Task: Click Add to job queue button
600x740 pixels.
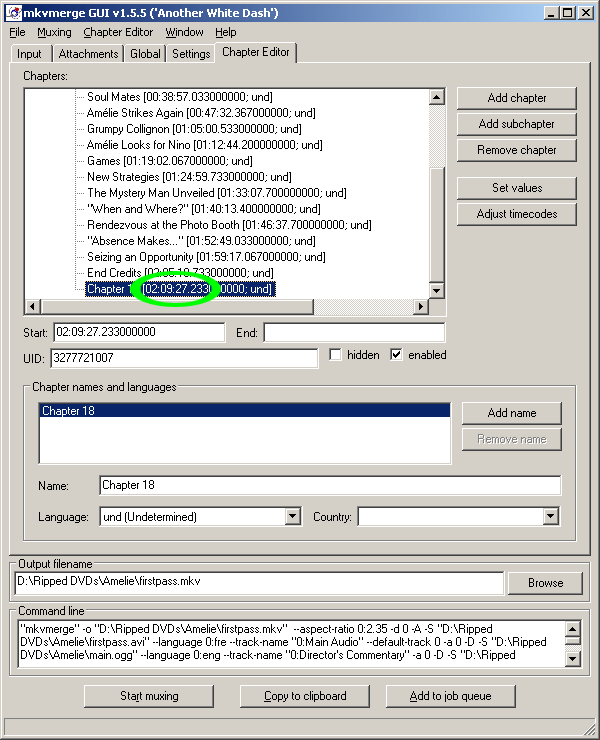Action: (x=450, y=696)
